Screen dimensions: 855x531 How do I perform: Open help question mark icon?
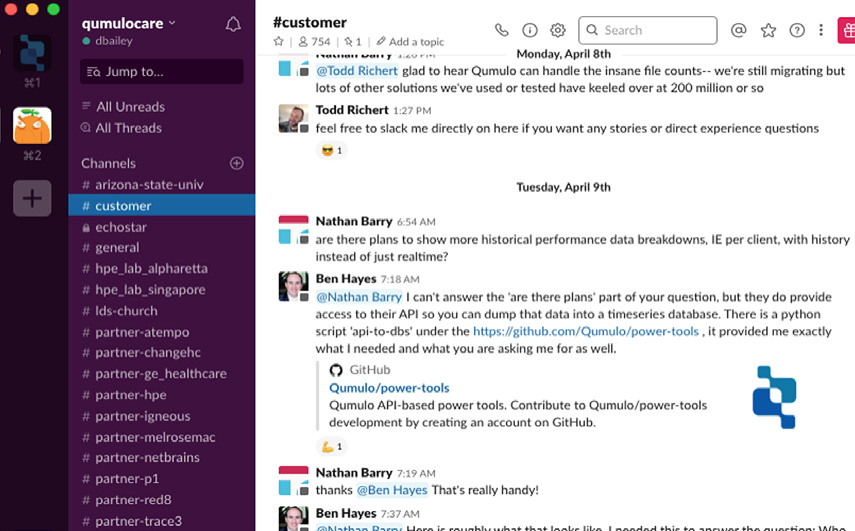click(x=797, y=30)
